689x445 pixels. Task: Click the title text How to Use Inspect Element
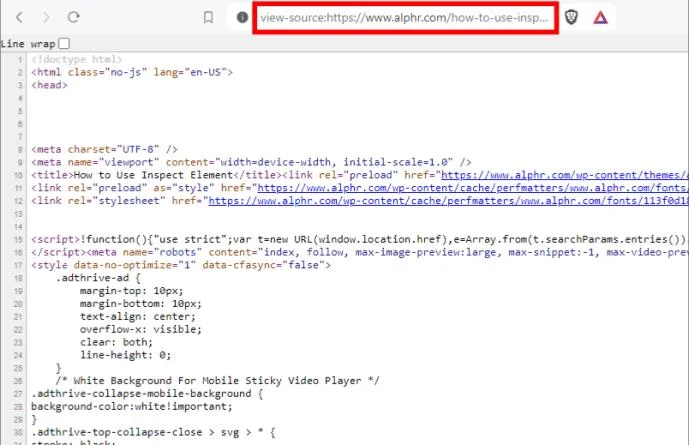click(153, 175)
